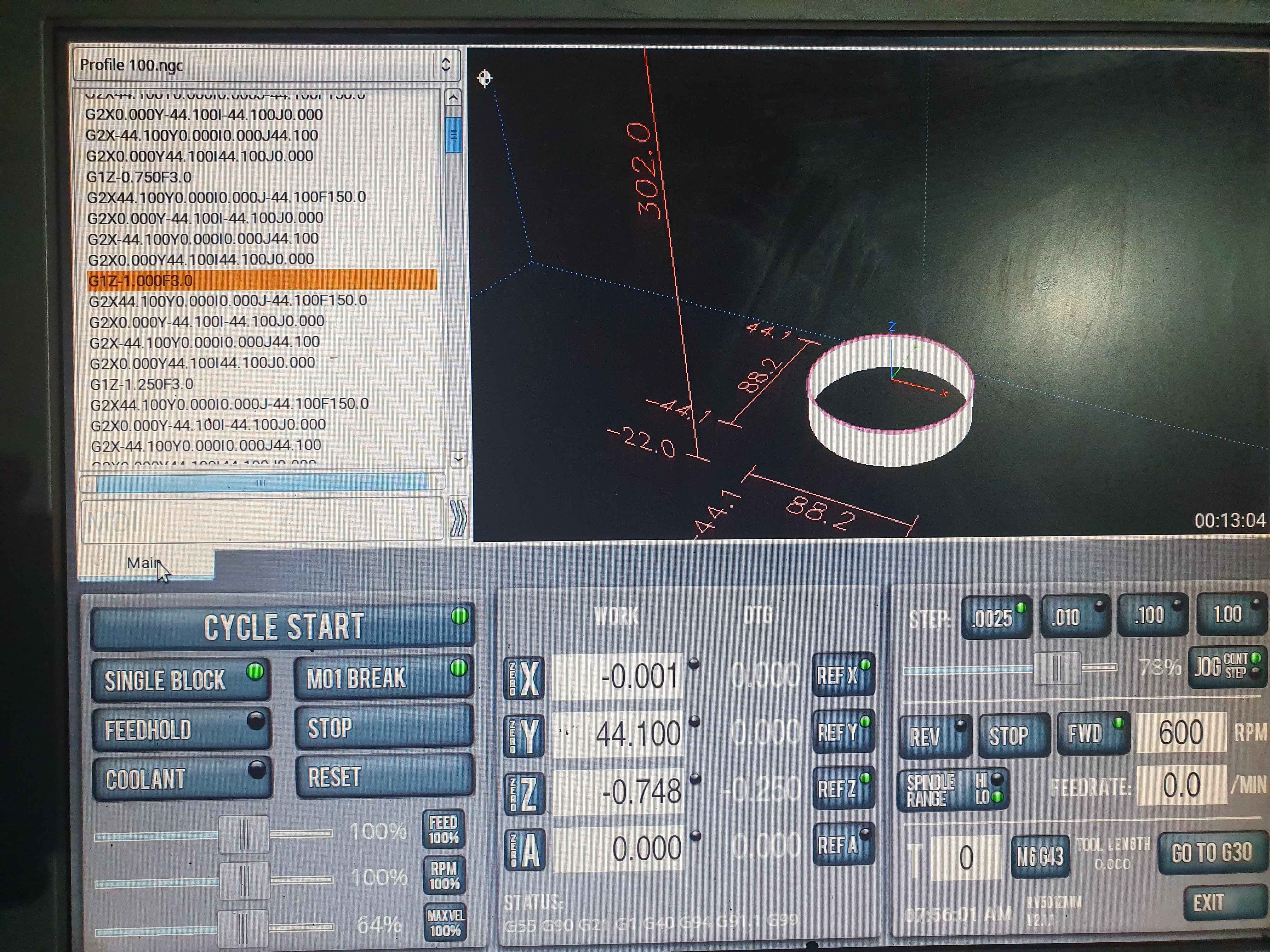
Task: Click the view origin crosshair icon
Action: pyautogui.click(x=484, y=77)
